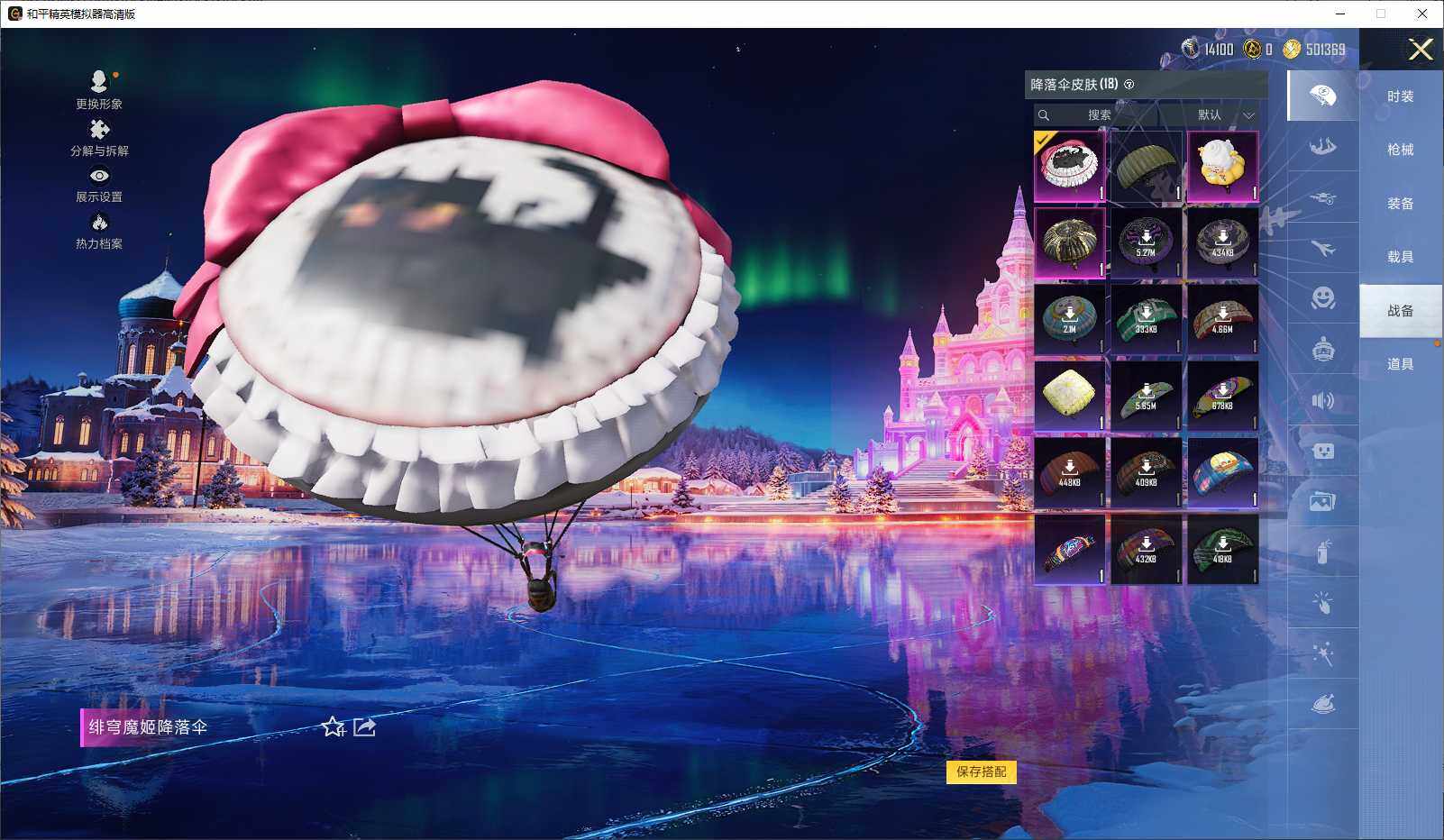Screen dimensions: 1444x840
Task: Select the colorful neon glider parachute thumbnail
Action: pos(1070,550)
